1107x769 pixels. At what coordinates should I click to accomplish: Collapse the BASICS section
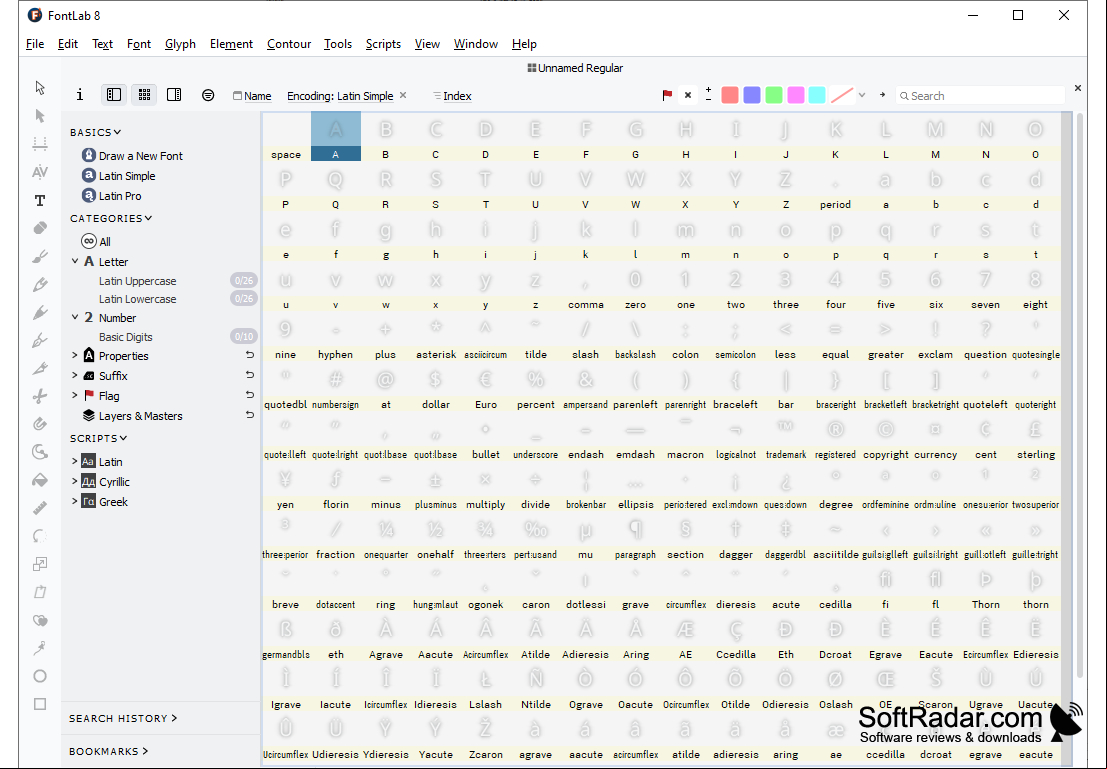pyautogui.click(x=96, y=132)
